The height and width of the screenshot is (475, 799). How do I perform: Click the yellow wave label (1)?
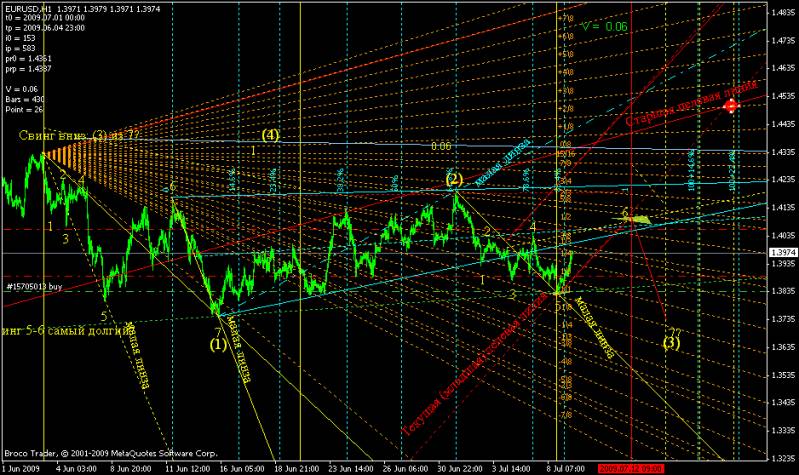pyautogui.click(x=218, y=345)
